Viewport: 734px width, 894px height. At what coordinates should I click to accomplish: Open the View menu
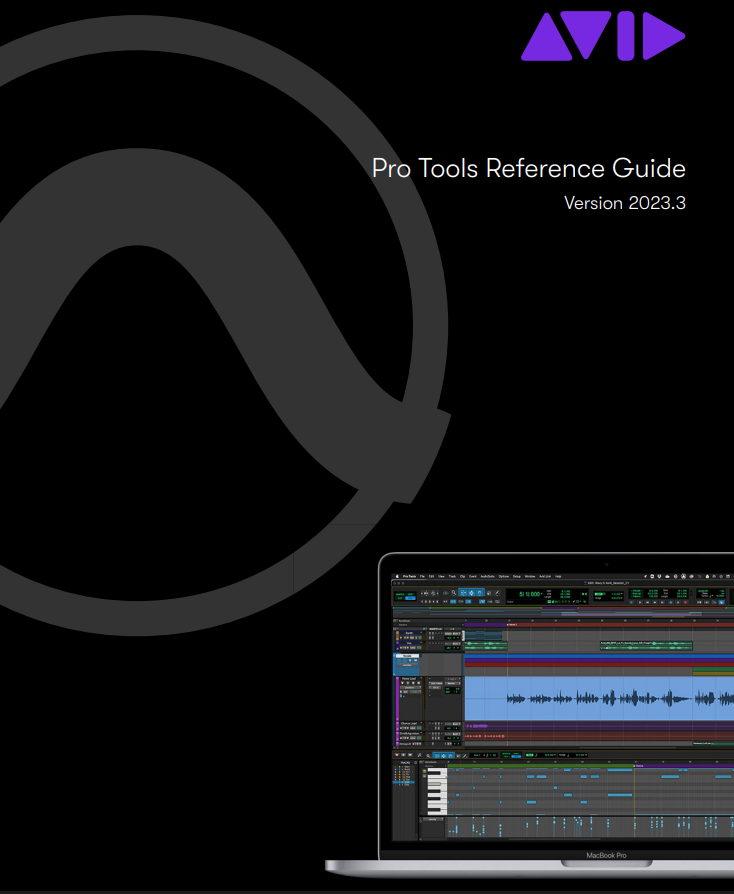(x=441, y=576)
